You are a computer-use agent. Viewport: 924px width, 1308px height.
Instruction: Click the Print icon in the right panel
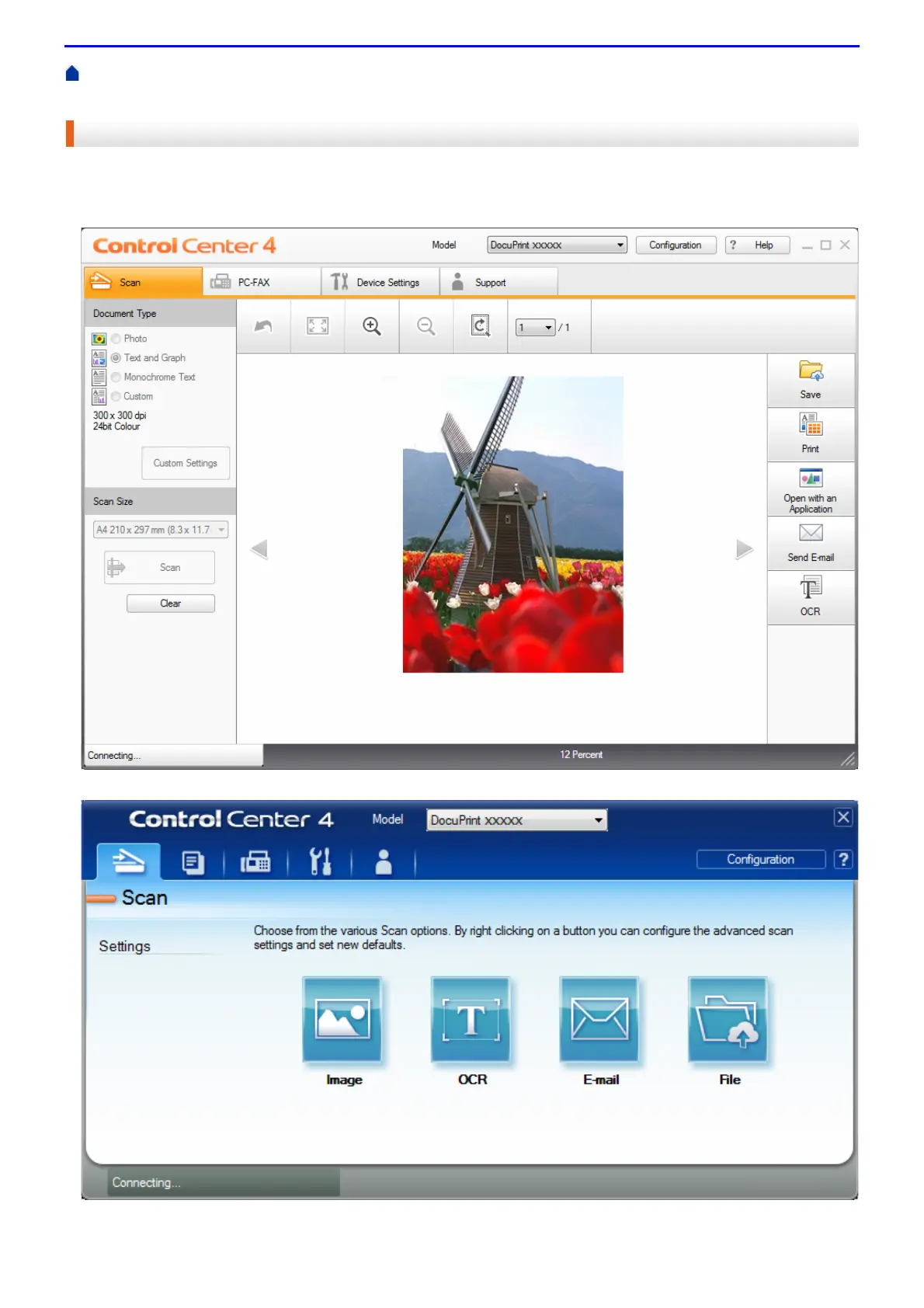[x=811, y=424]
